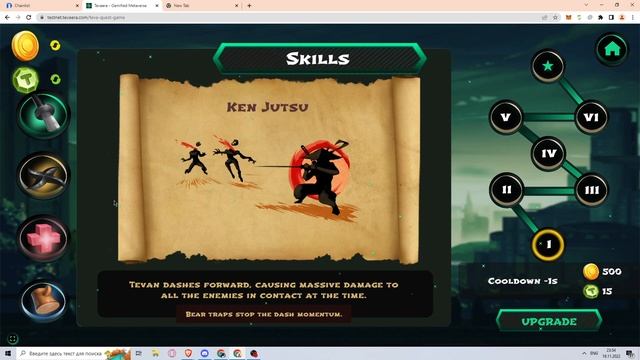640x360 pixels.
Task: Open the MetaMask fox extension
Action: click(x=569, y=18)
